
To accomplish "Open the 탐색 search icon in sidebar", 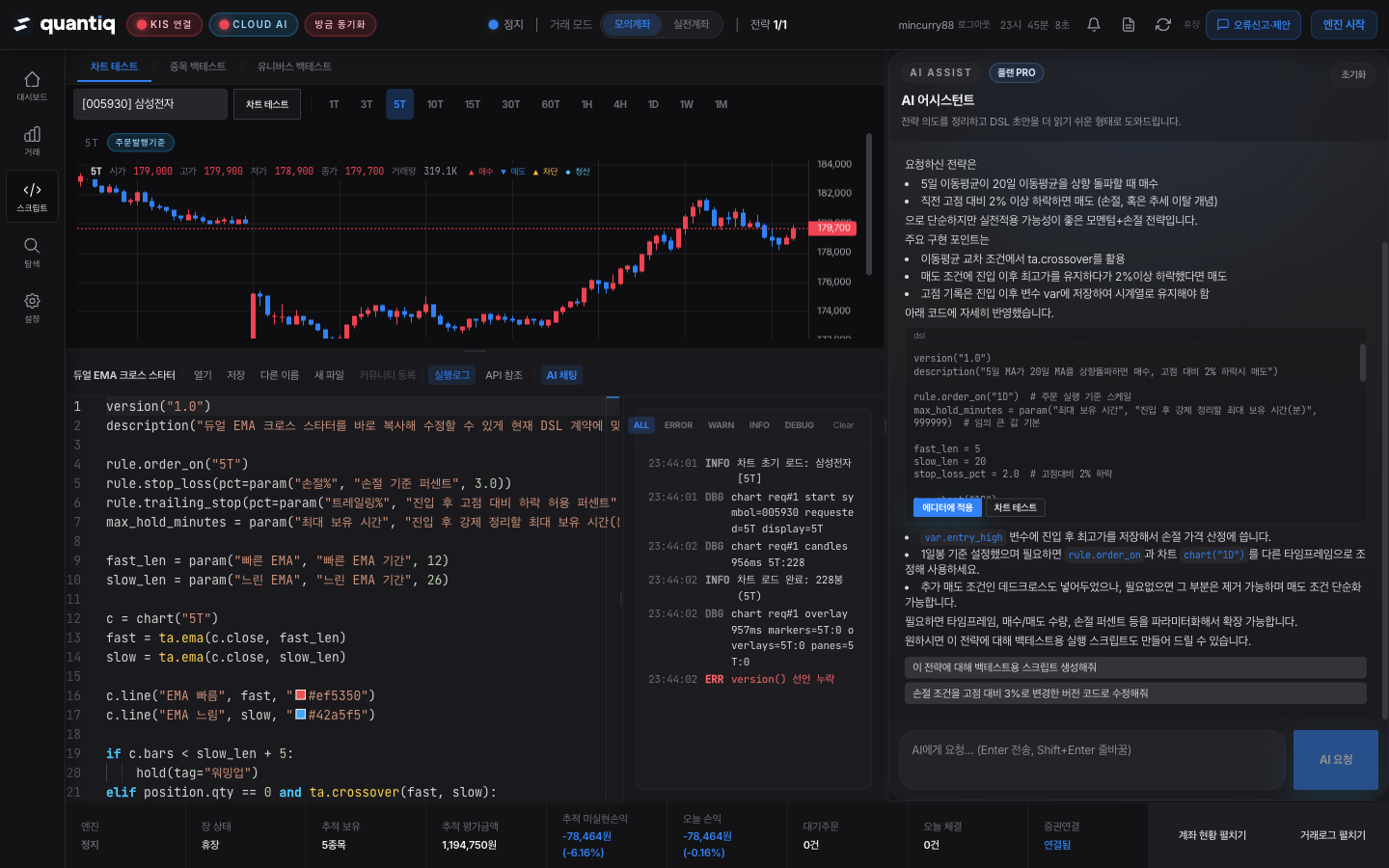I will point(32,251).
